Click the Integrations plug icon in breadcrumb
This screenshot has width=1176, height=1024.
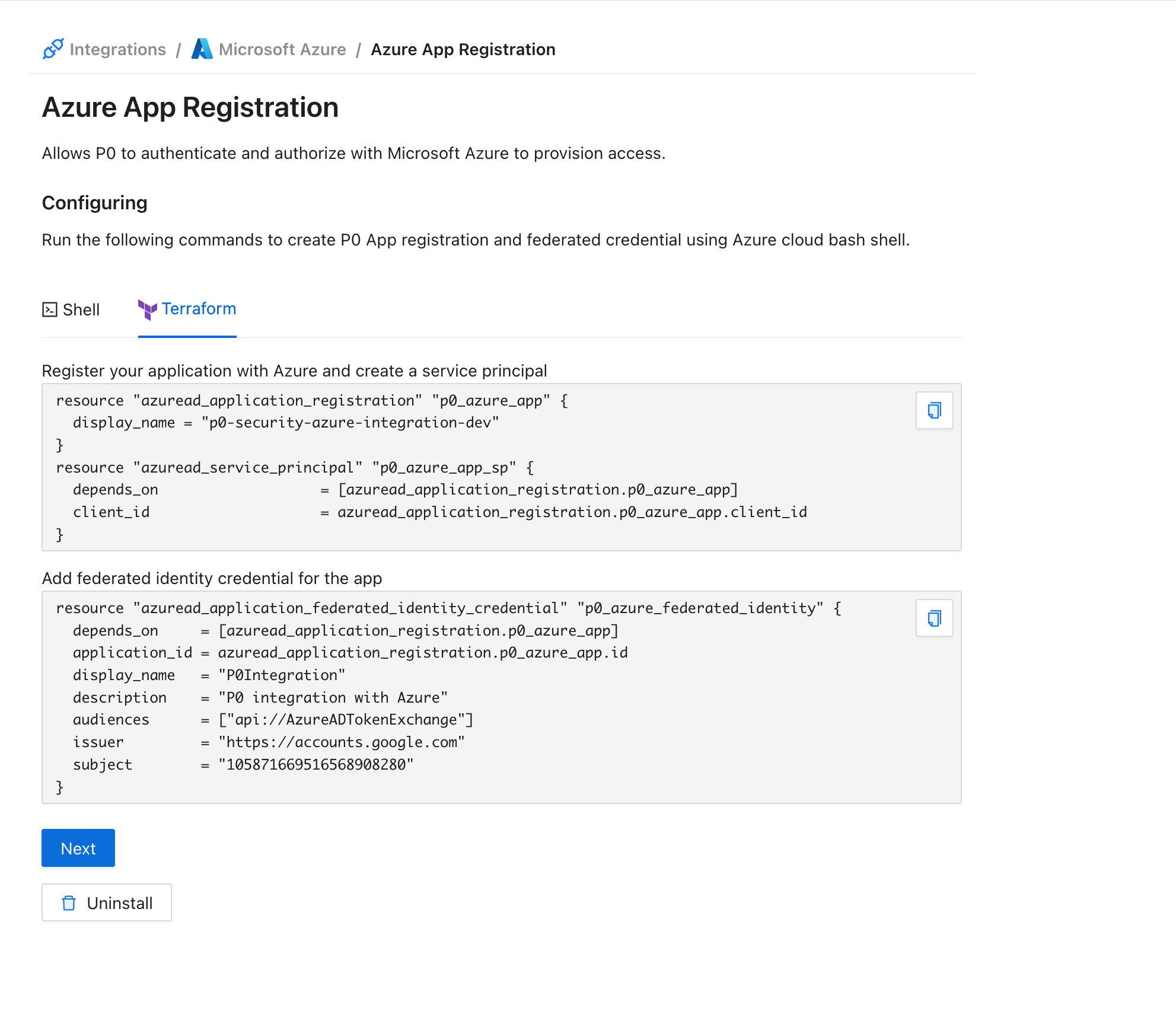click(x=53, y=49)
